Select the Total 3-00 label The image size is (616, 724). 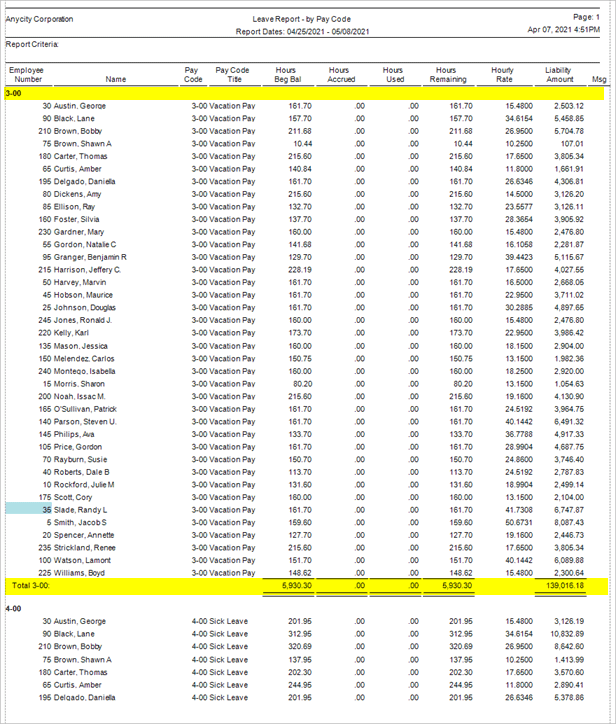(x=30, y=585)
